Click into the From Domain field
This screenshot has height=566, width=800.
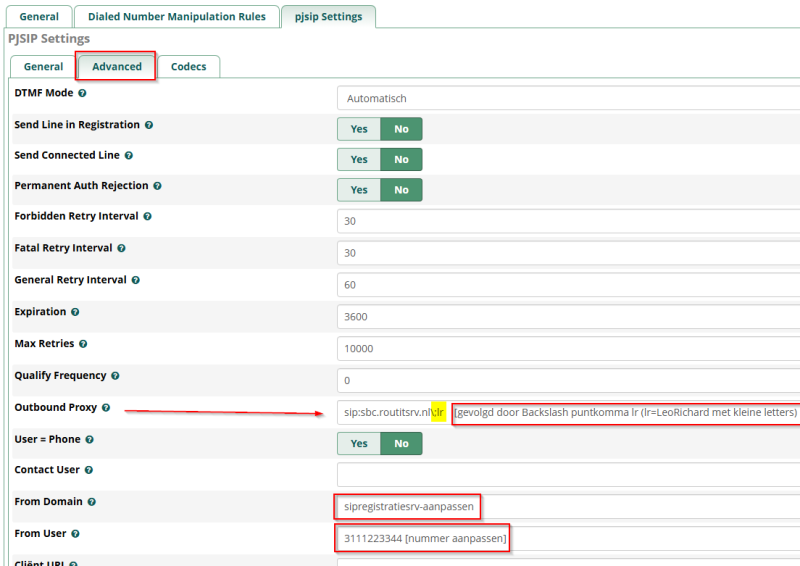click(x=405, y=507)
